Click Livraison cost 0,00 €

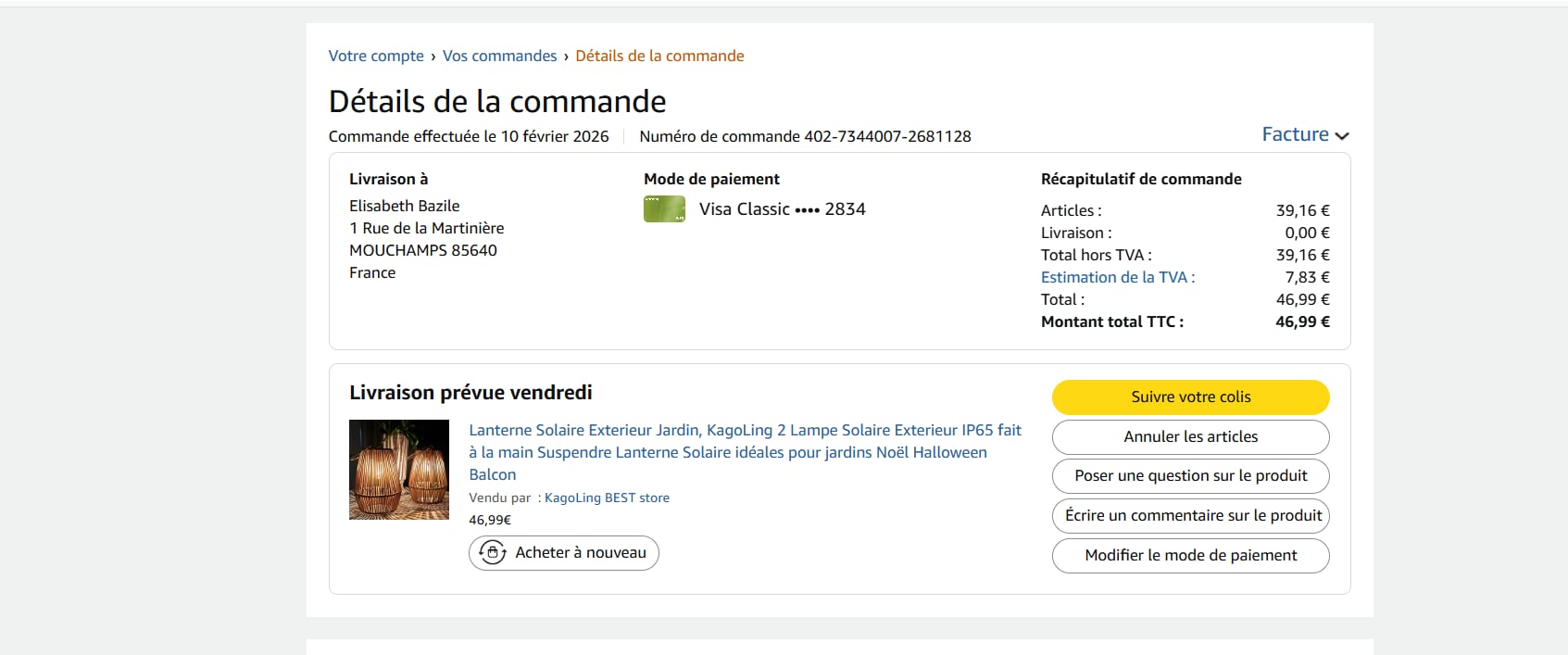(1307, 233)
